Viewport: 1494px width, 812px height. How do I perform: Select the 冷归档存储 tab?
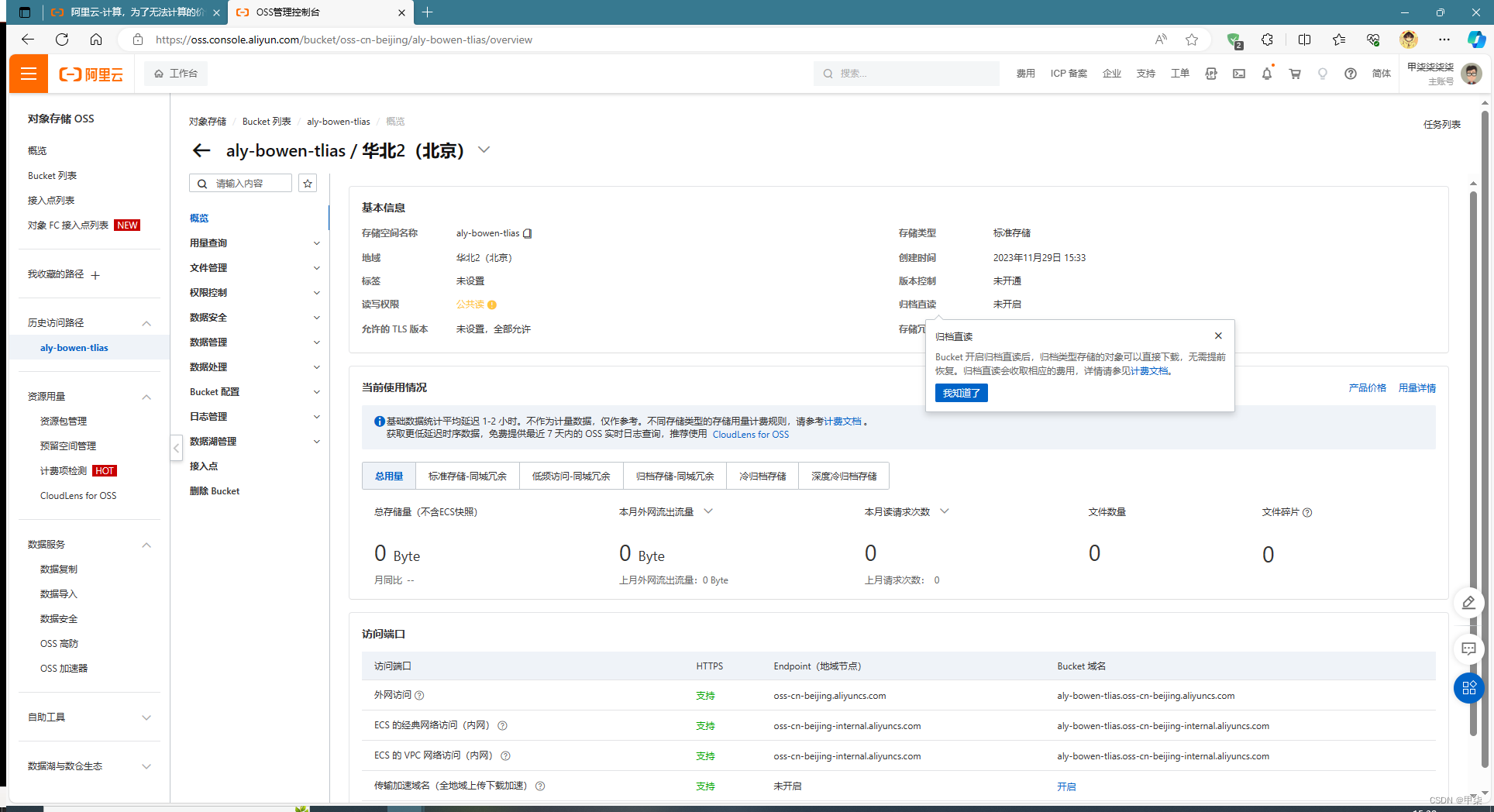(762, 476)
